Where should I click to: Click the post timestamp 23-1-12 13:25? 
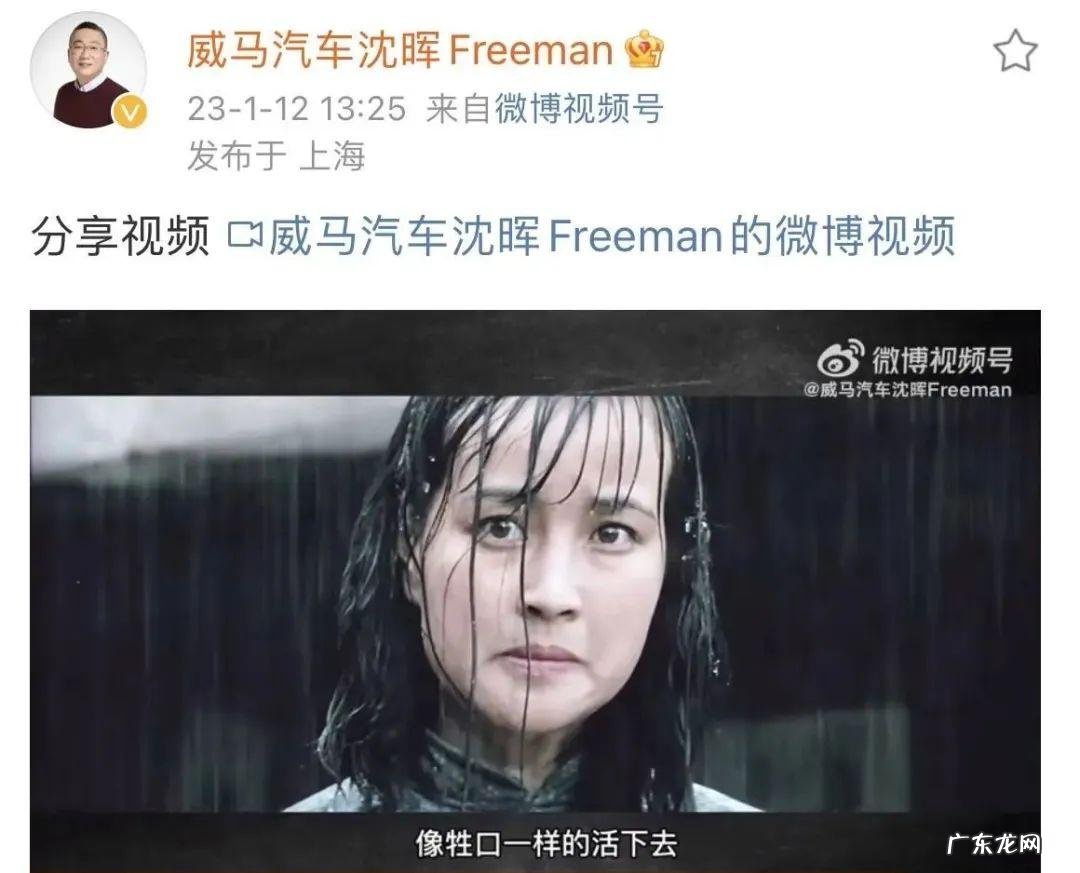tap(297, 109)
